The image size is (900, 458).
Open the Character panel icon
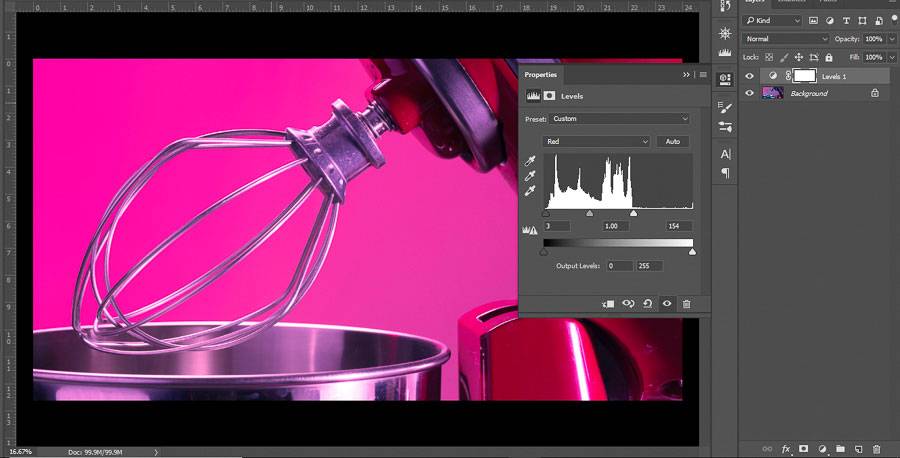pyautogui.click(x=725, y=154)
